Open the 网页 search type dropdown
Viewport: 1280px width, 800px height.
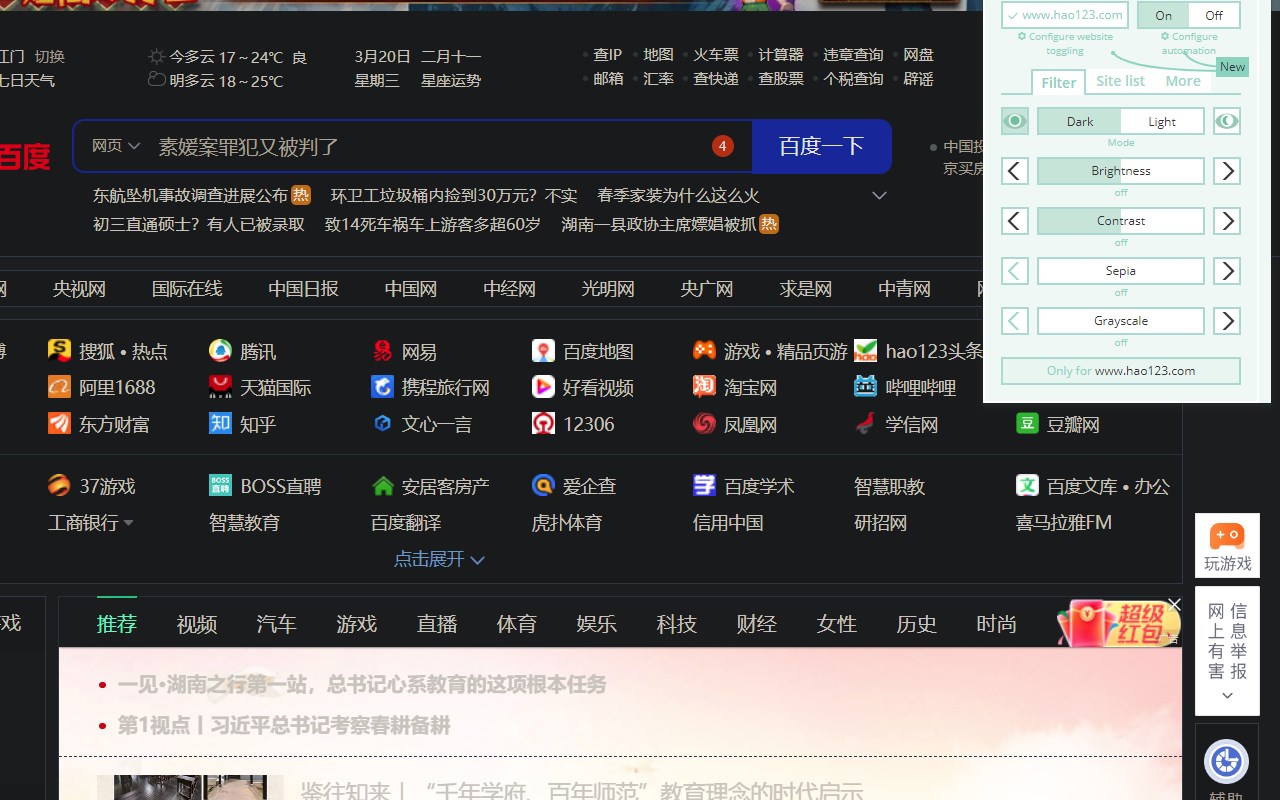(x=116, y=146)
